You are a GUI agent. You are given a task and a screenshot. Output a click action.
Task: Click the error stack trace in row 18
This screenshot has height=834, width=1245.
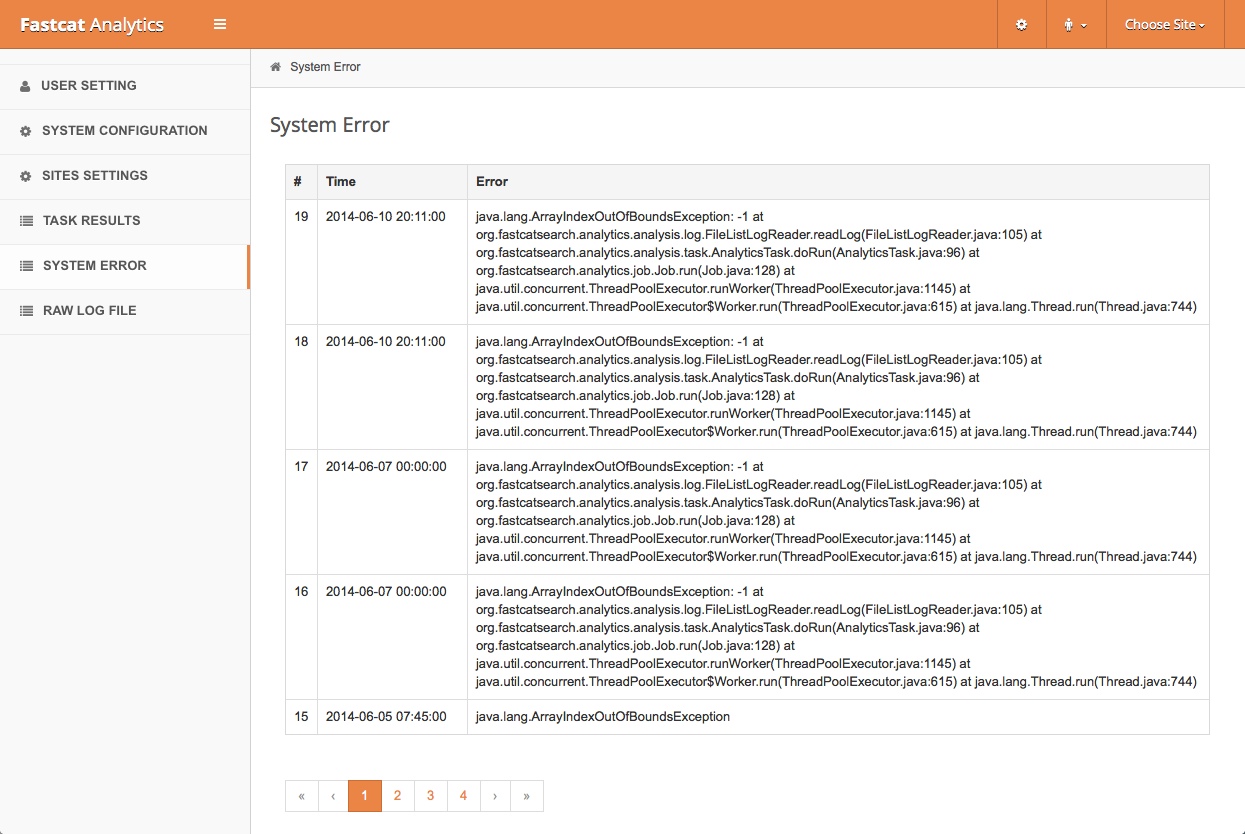coord(836,386)
